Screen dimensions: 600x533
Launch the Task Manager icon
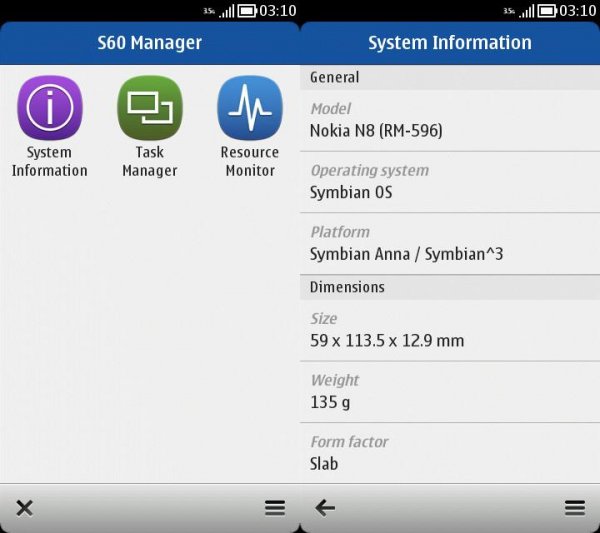[x=150, y=108]
